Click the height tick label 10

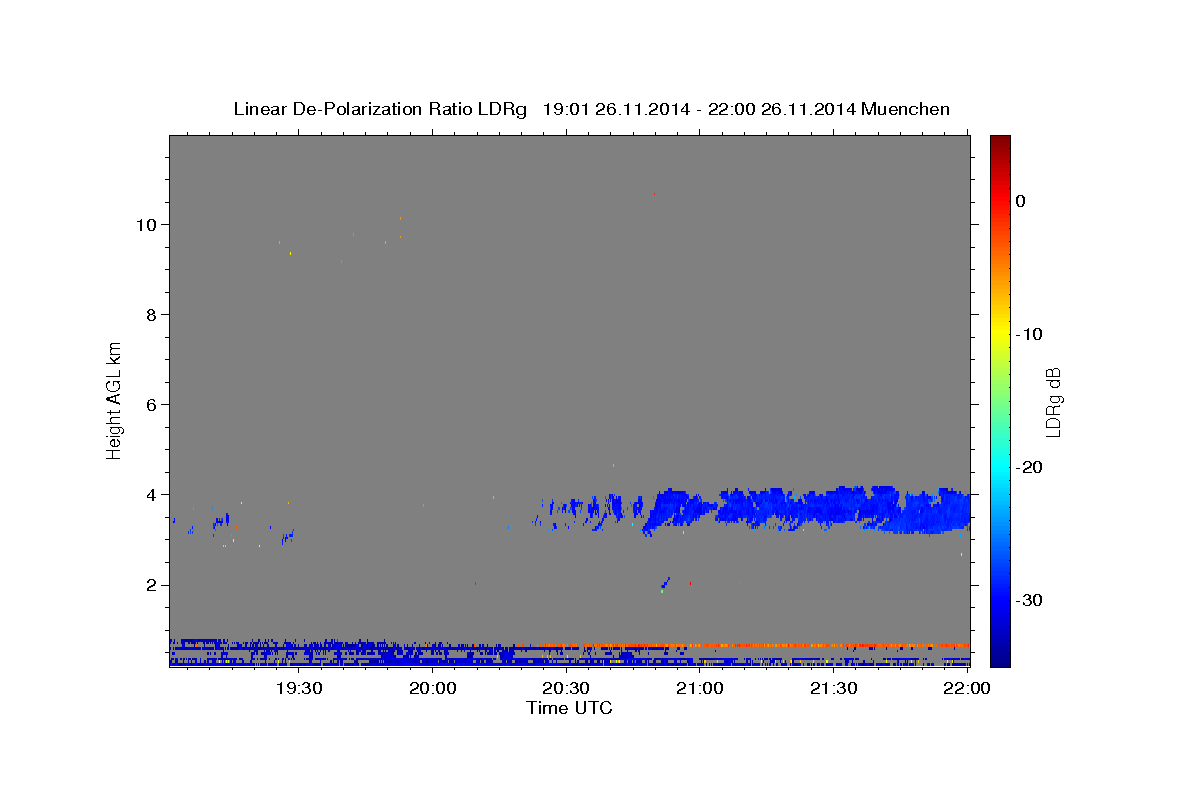(148, 225)
